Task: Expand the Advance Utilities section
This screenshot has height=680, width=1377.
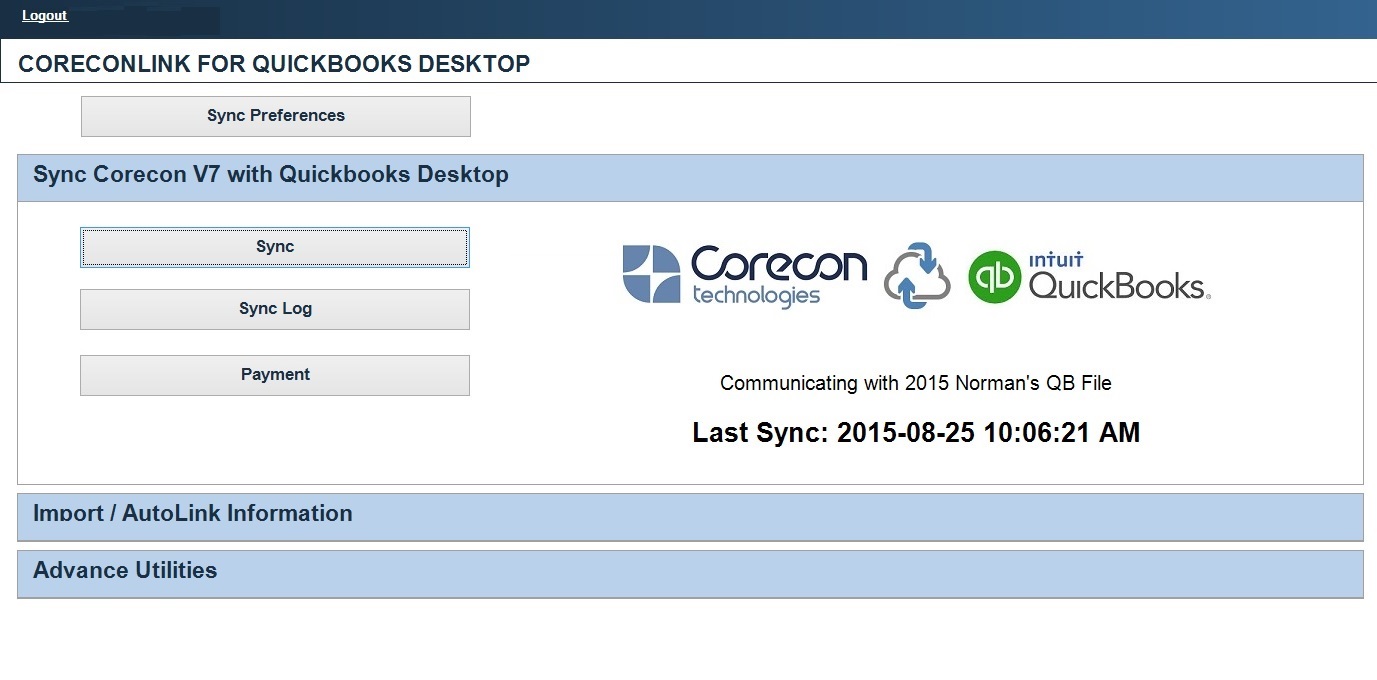Action: coord(690,573)
